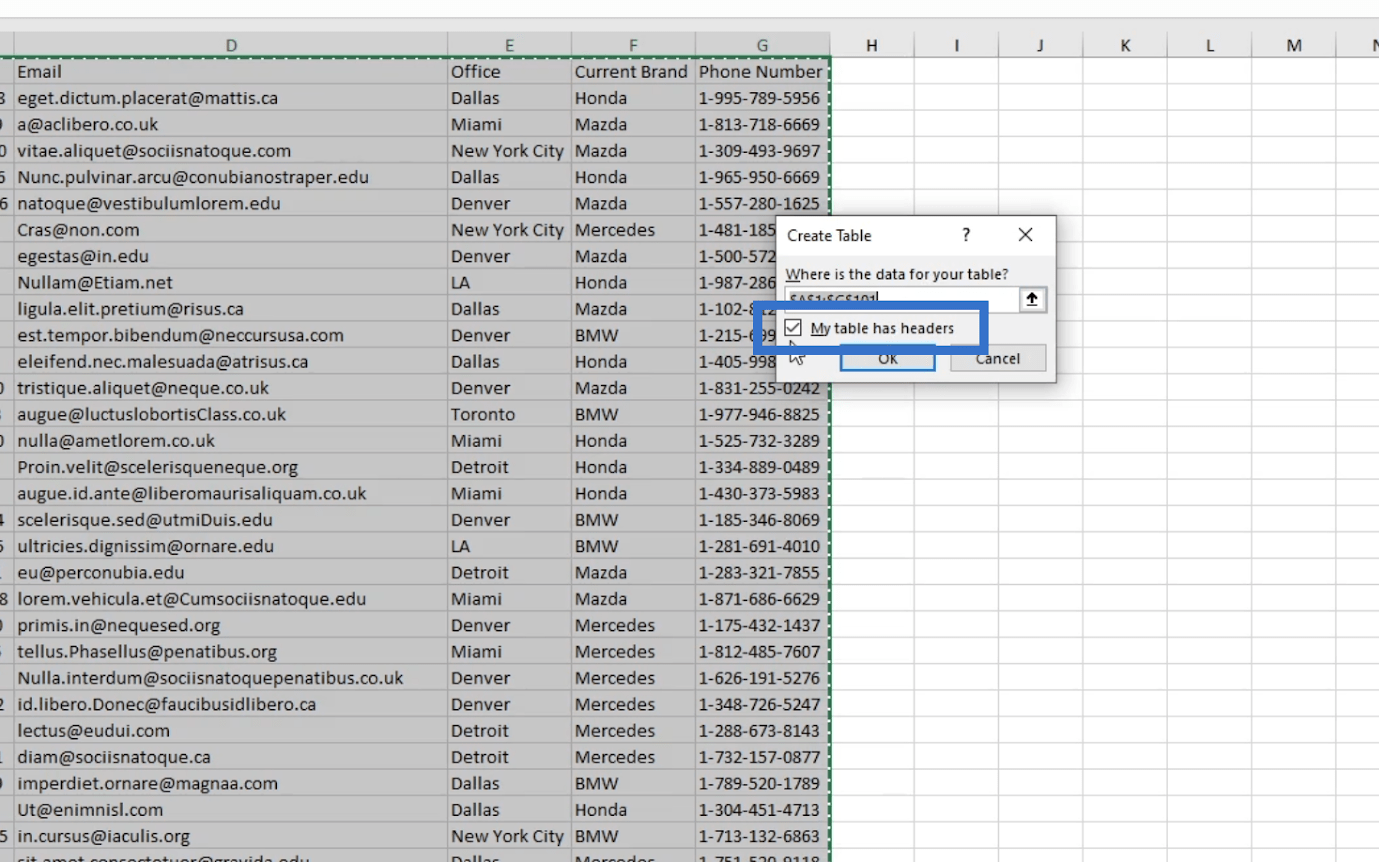Select cell Cras@non.com
The height and width of the screenshot is (862, 1379).
tap(231, 230)
